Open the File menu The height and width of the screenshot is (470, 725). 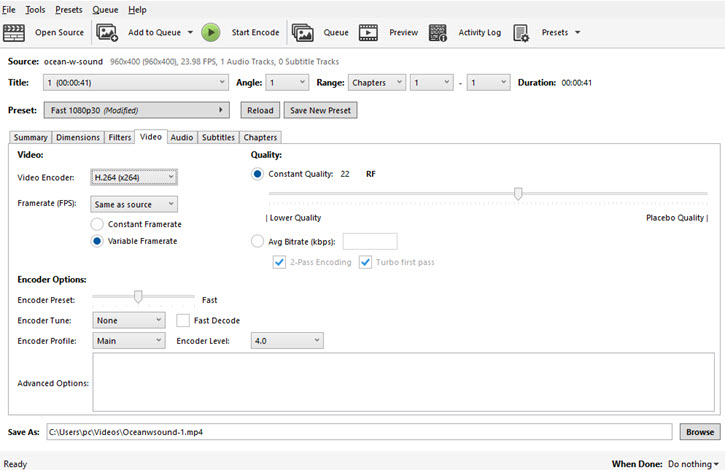coord(9,10)
